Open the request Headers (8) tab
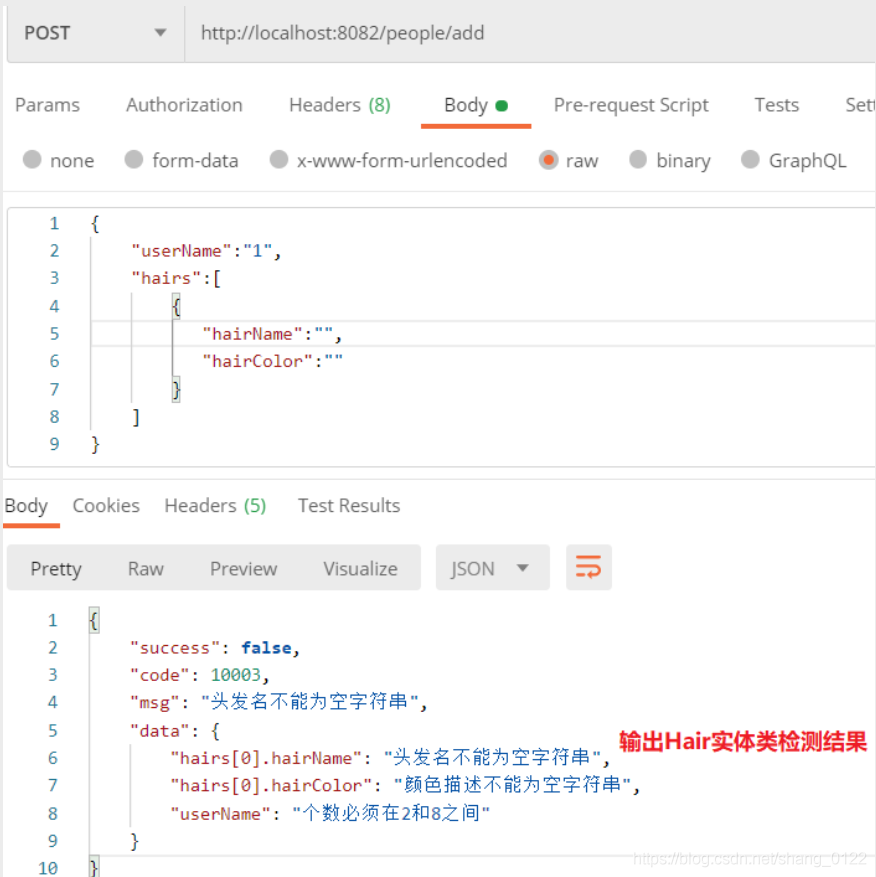This screenshot has height=877, width=876. (340, 105)
